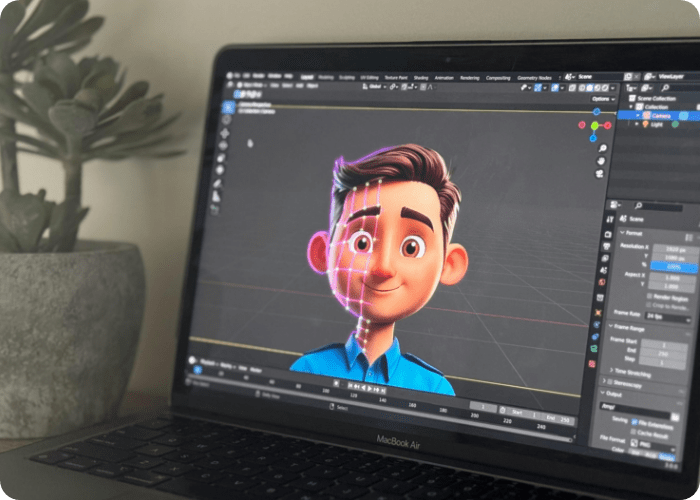Open the Frame Rate 24 fps dropdown
Viewport: 700px width, 500px height.
(x=667, y=318)
